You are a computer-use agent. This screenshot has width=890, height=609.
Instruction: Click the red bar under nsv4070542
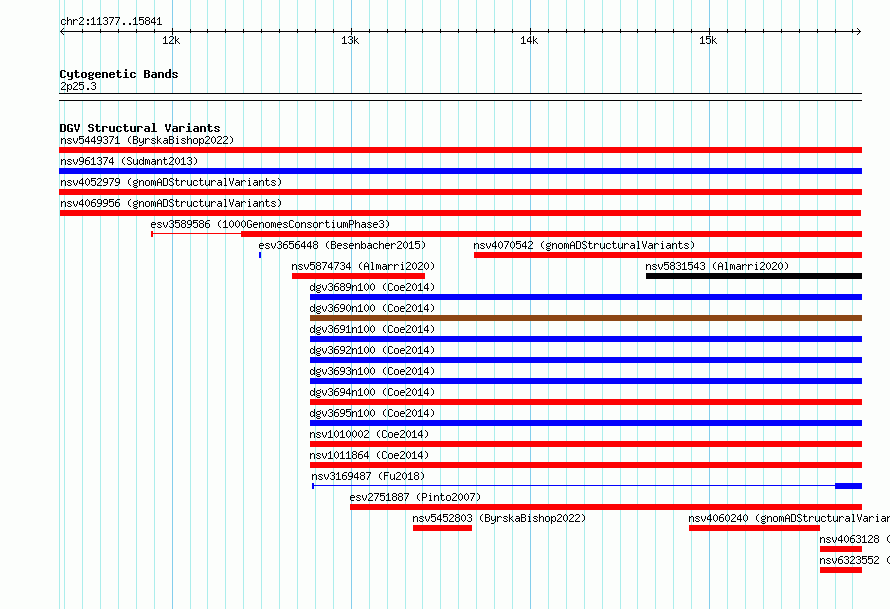pos(668,255)
